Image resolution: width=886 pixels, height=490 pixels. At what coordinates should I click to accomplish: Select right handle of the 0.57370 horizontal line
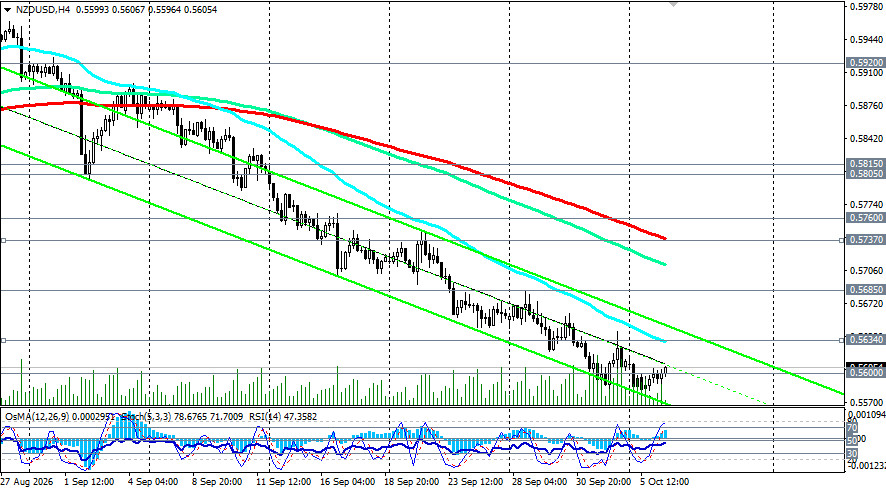coord(841,240)
